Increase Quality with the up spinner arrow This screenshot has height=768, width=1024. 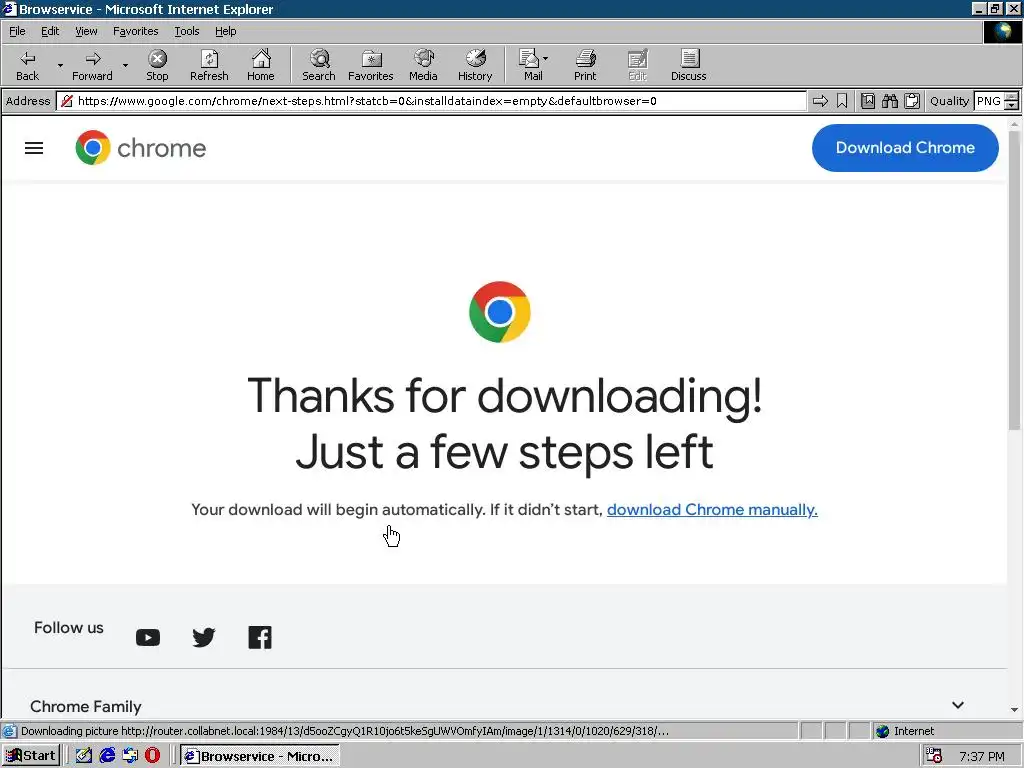1012,97
